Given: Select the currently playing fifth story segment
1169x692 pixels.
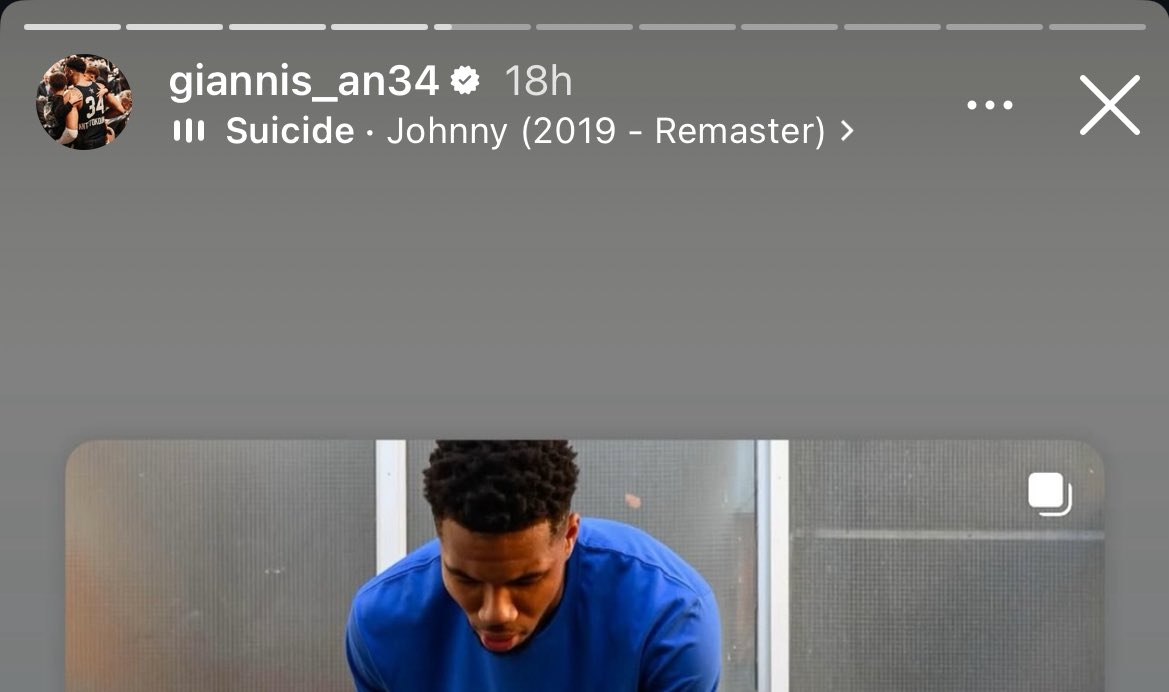Looking at the screenshot, I should click(482, 27).
